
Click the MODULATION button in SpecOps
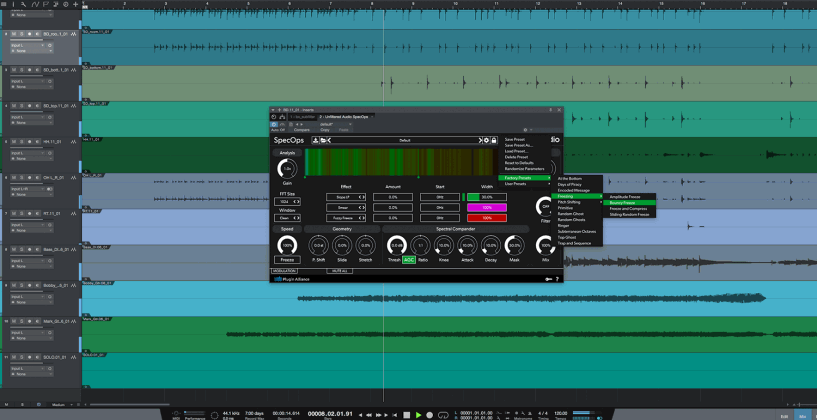[286, 271]
